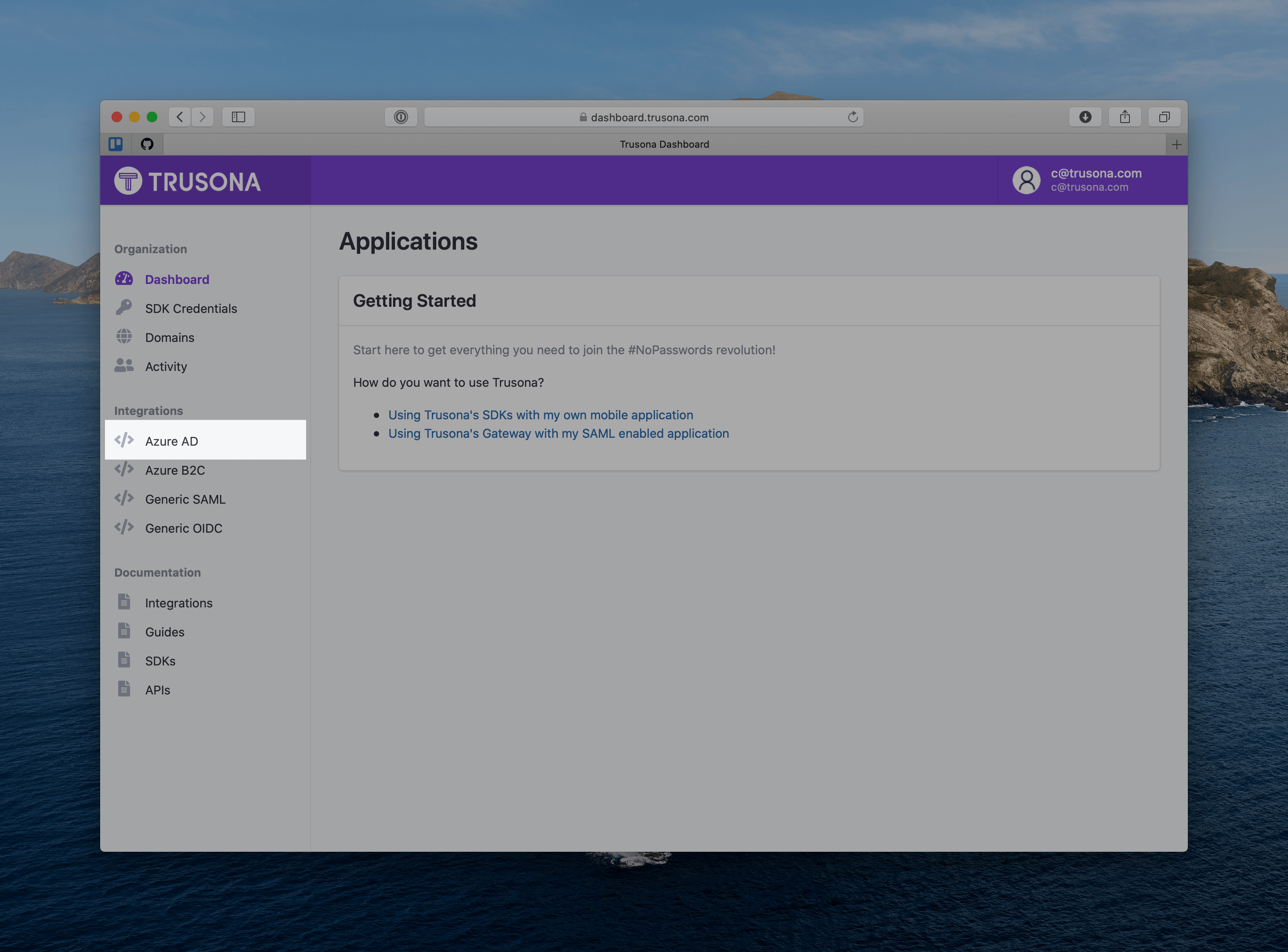
Task: Open the 1Password extension icon
Action: coord(401,117)
